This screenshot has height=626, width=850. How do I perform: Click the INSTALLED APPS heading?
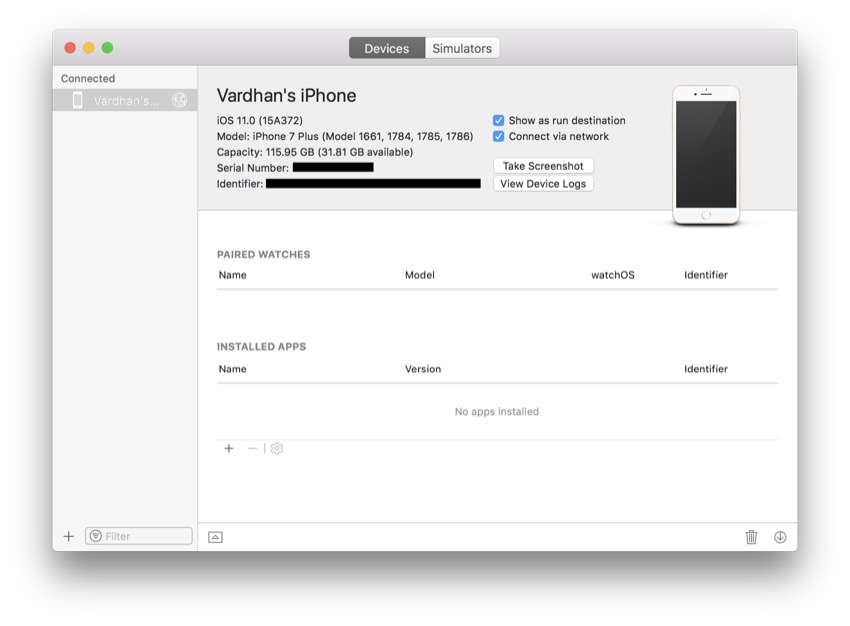pos(261,346)
